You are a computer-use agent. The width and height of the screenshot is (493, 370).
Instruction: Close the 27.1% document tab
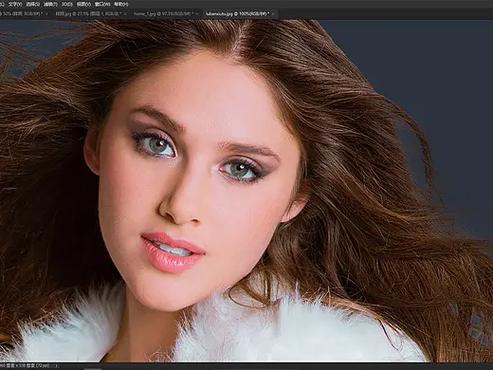point(125,14)
